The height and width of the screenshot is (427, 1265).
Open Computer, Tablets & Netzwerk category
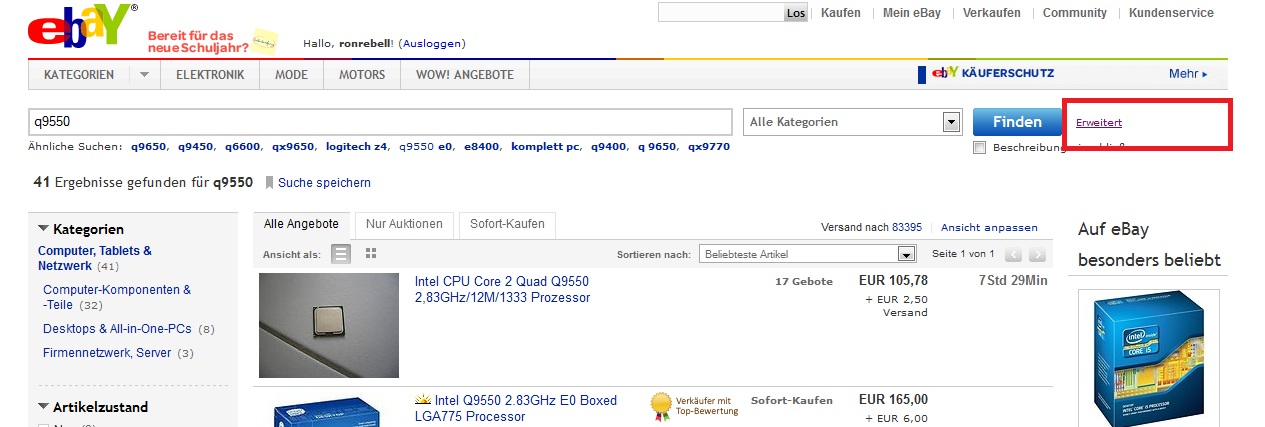tap(95, 258)
